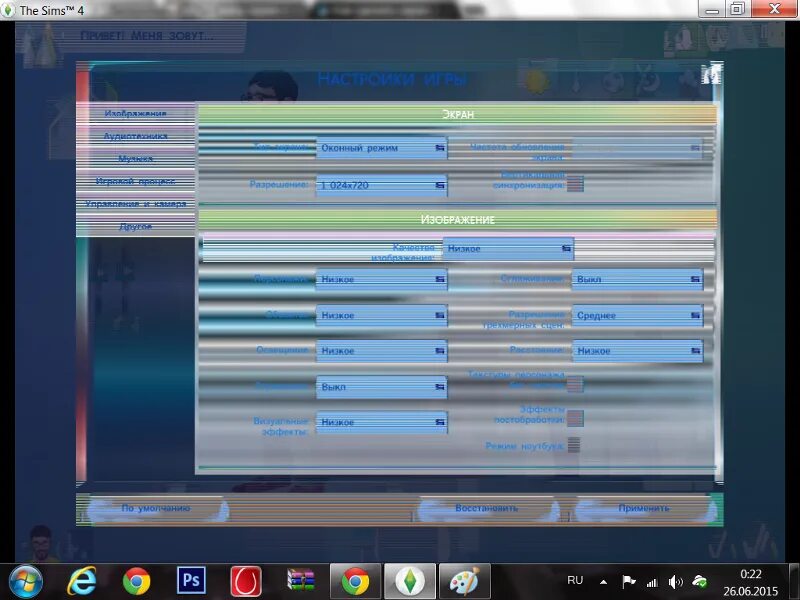Launch Opera browser from the taskbar
This screenshot has width=800, height=600.
(x=246, y=581)
